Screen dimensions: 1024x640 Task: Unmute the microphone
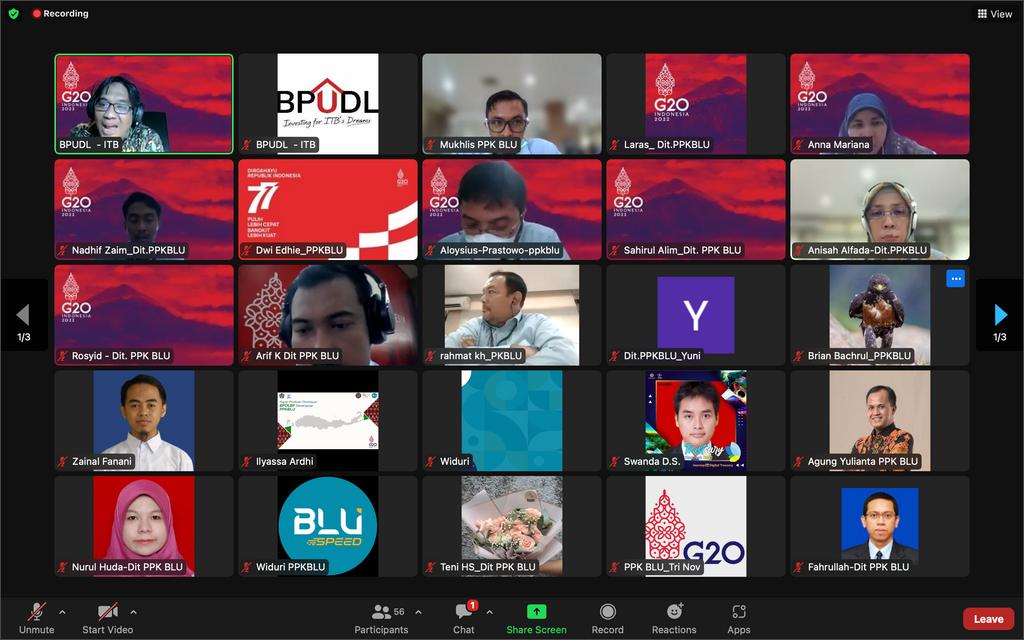[37, 618]
